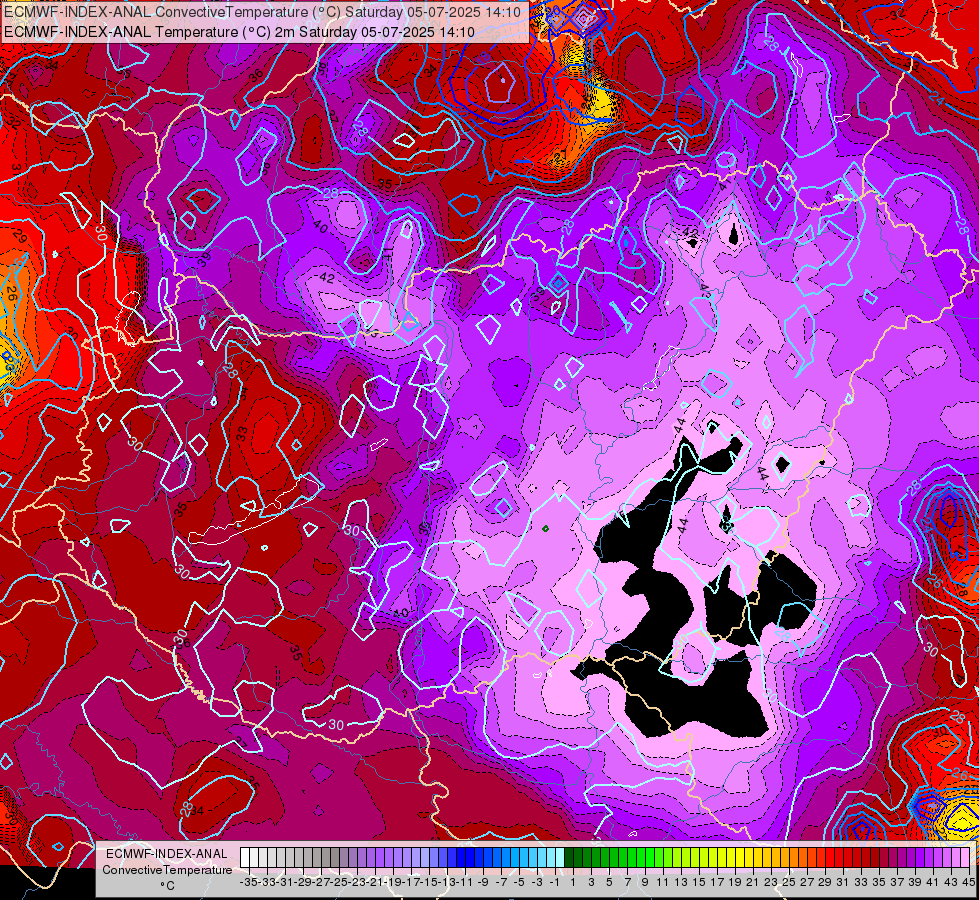Click the 45 value on the legend scale

[x=968, y=882]
